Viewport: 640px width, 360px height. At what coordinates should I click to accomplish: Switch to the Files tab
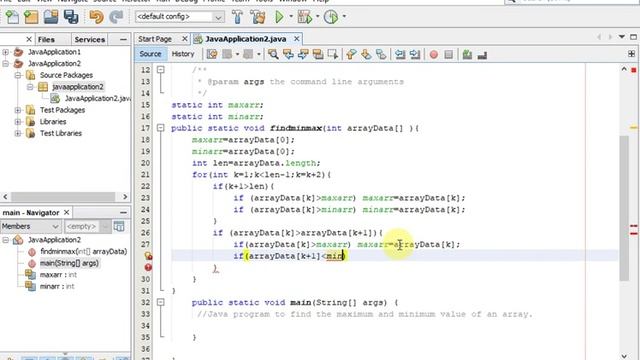tap(46, 39)
